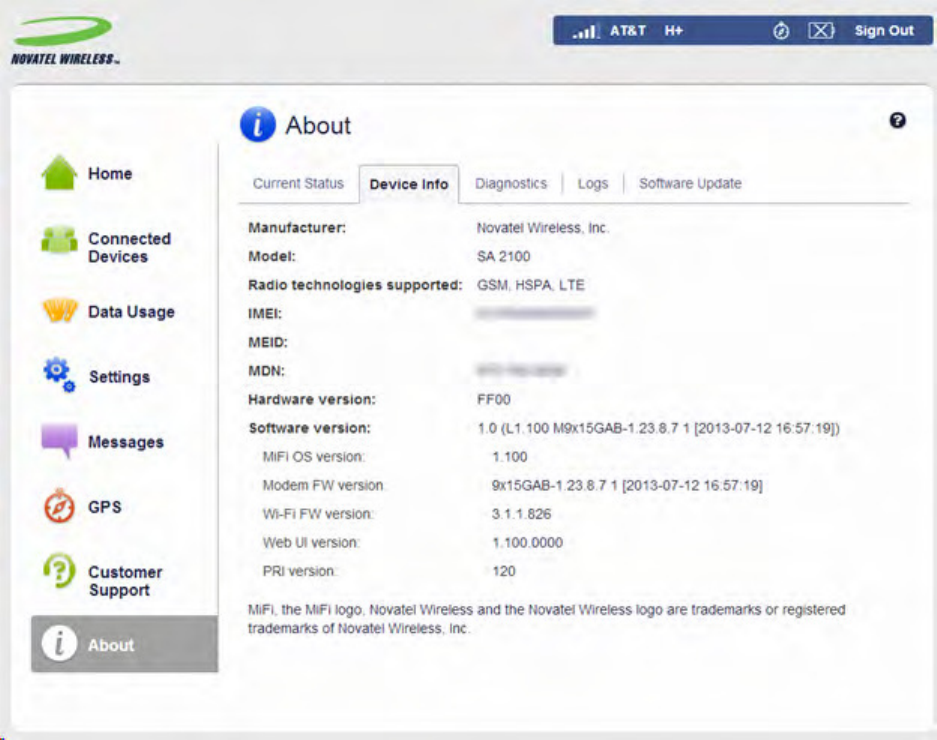Open Settings in the sidebar
937x740 pixels.
pos(120,377)
